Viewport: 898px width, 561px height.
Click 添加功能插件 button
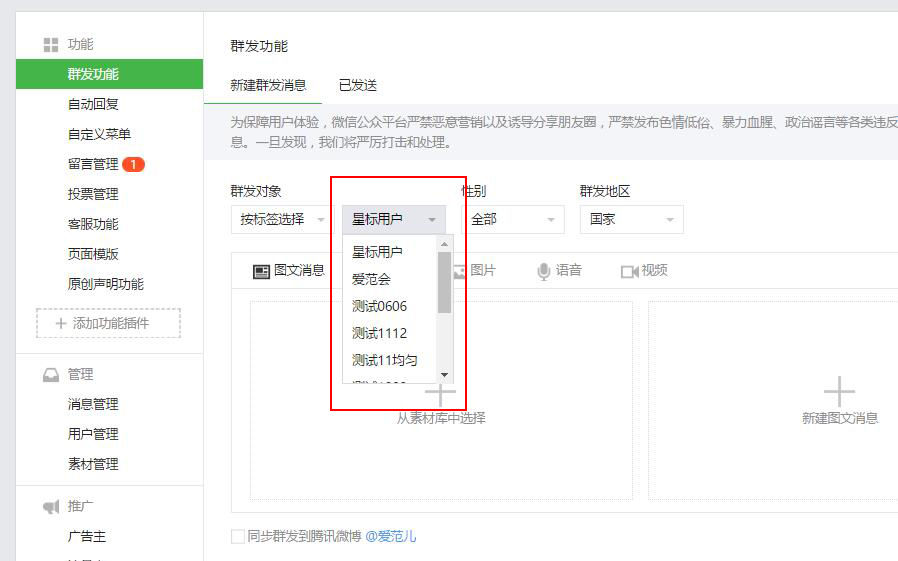coord(108,323)
